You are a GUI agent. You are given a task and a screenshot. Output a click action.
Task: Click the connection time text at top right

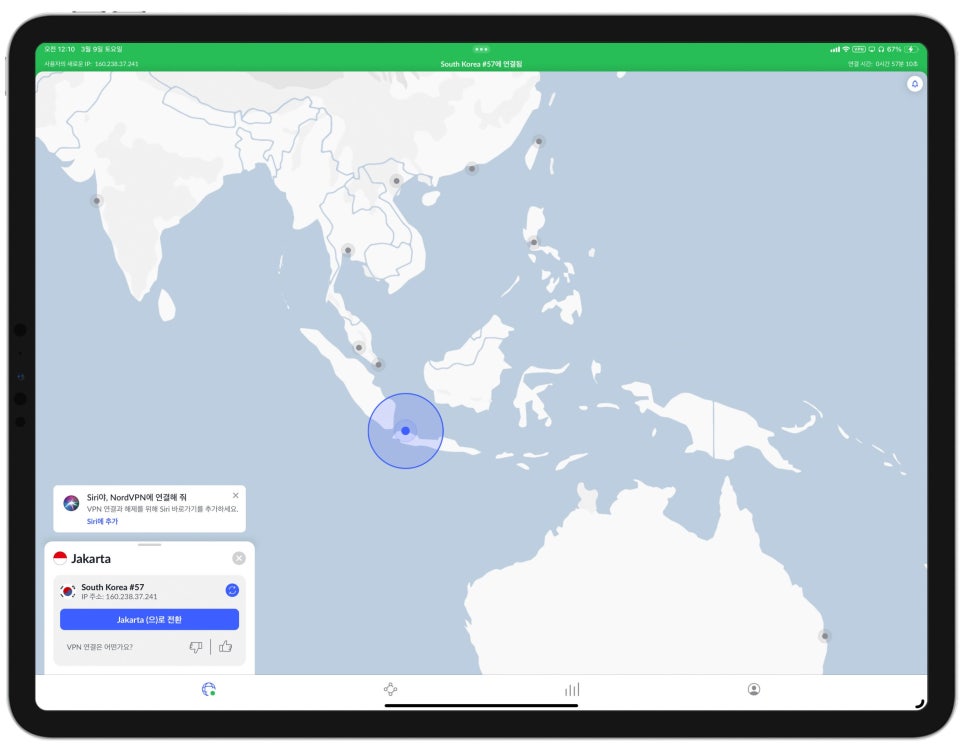coord(883,64)
